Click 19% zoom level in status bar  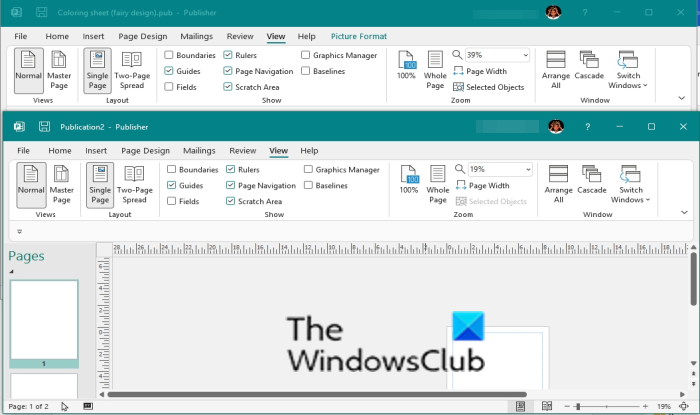[663, 407]
